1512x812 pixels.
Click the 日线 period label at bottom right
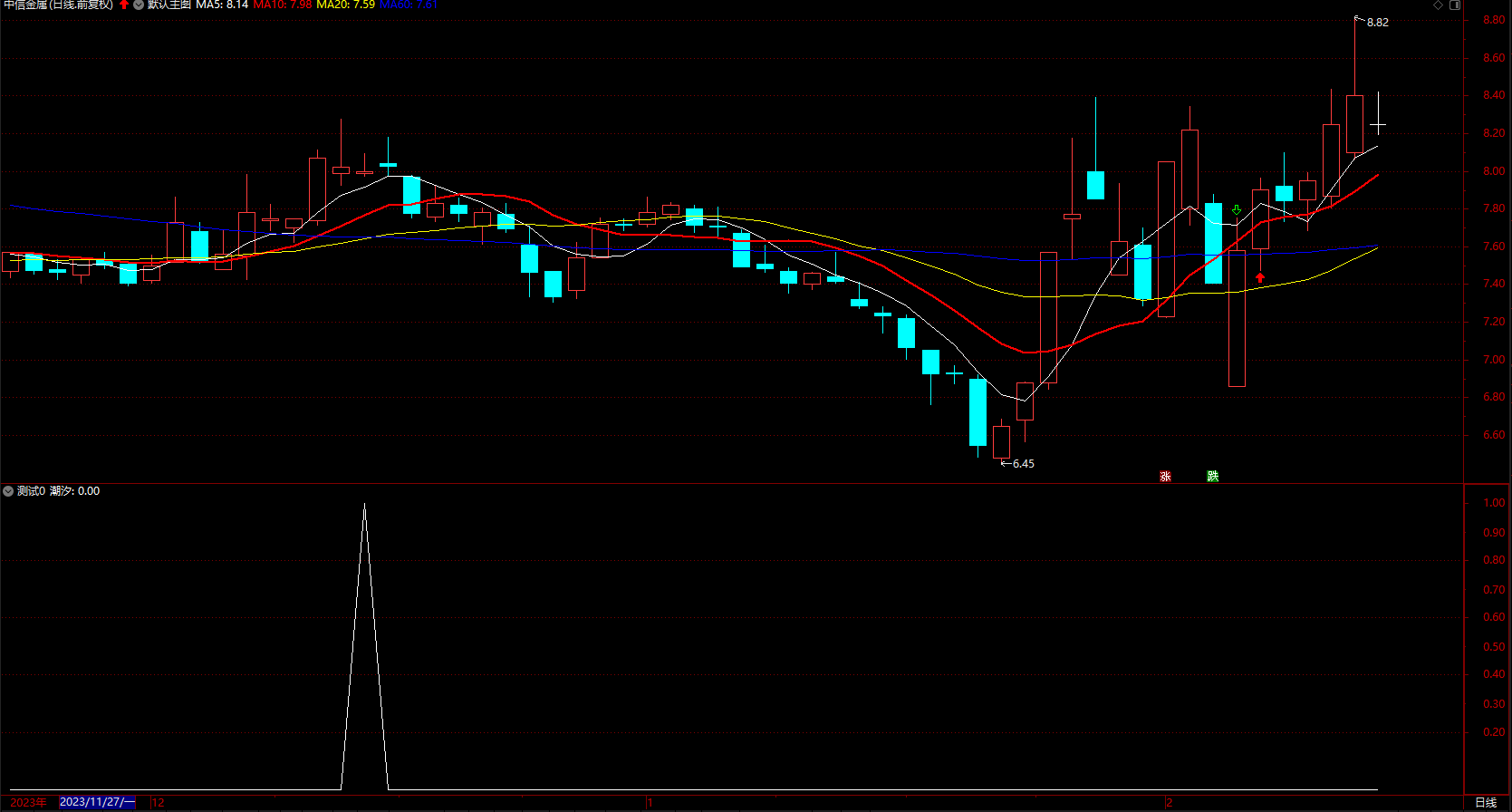tap(1486, 802)
